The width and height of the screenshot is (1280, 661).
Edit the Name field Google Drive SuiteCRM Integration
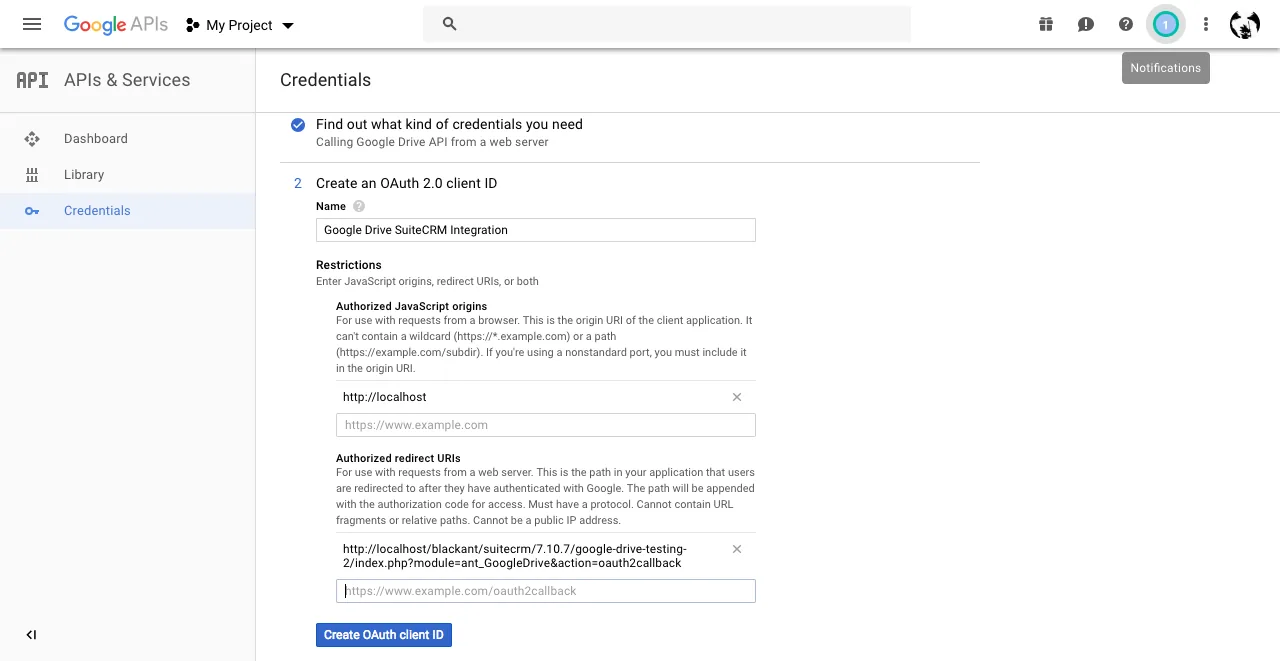click(536, 230)
